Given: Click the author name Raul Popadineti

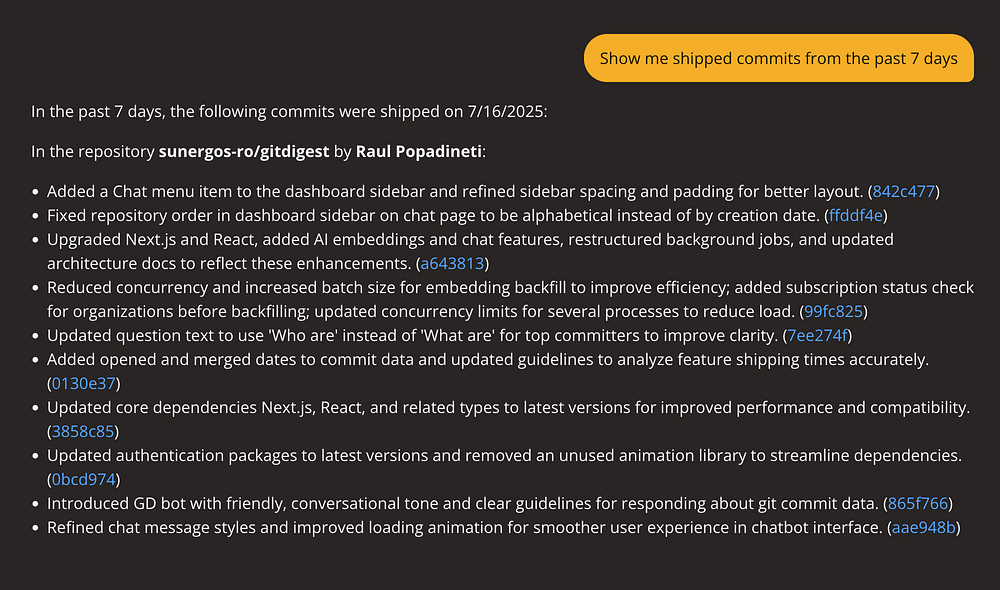Looking at the screenshot, I should tap(419, 151).
